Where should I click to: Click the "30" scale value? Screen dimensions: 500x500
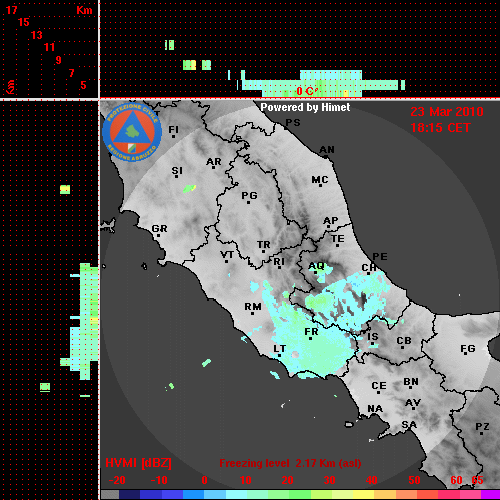tap(329, 480)
